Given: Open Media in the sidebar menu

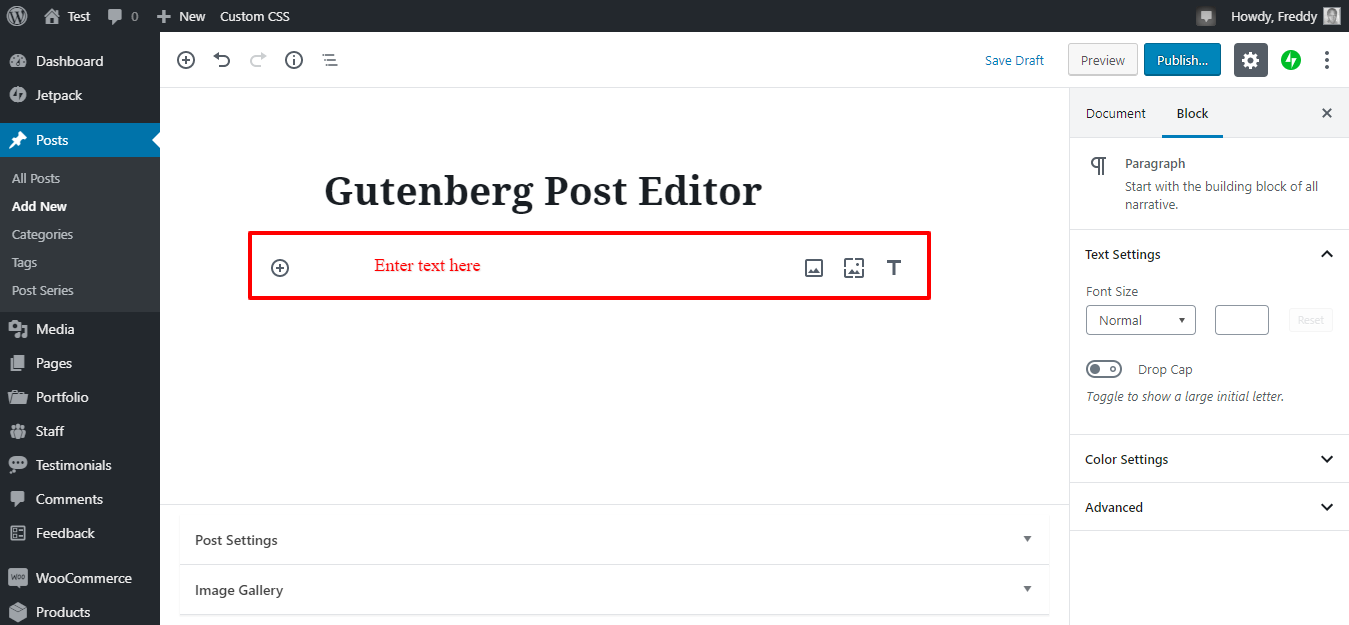Looking at the screenshot, I should coord(55,329).
